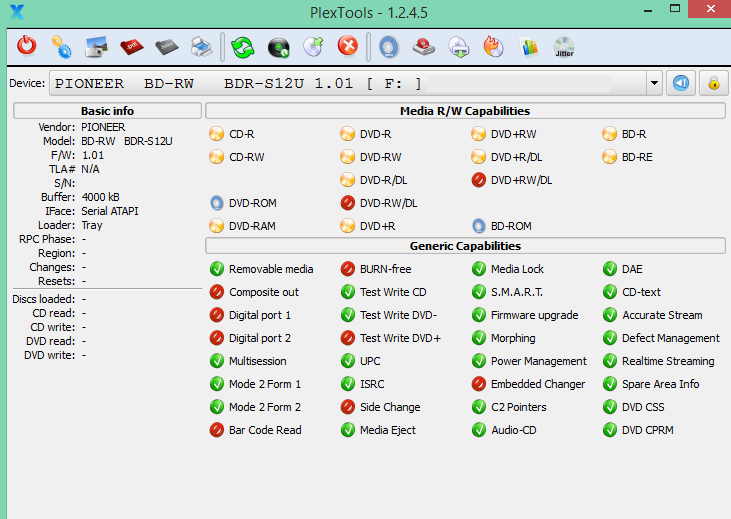The width and height of the screenshot is (731, 519).
Task: Click the 'Defect Management' label
Action: (671, 338)
